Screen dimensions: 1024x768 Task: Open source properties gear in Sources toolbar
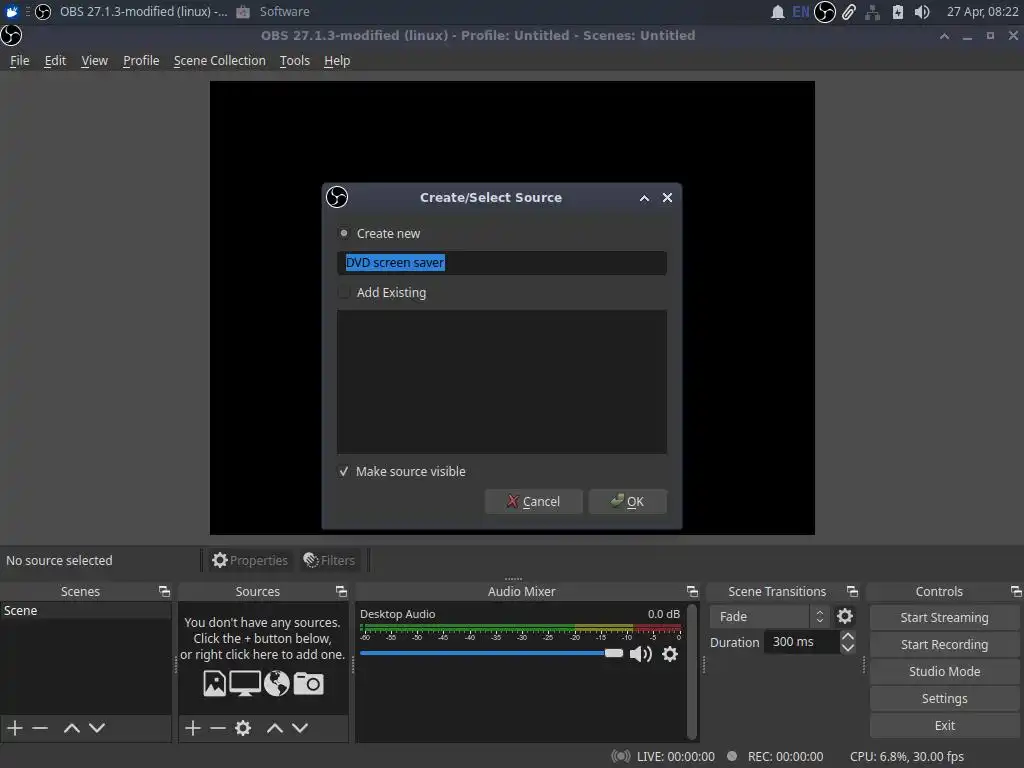click(x=243, y=728)
